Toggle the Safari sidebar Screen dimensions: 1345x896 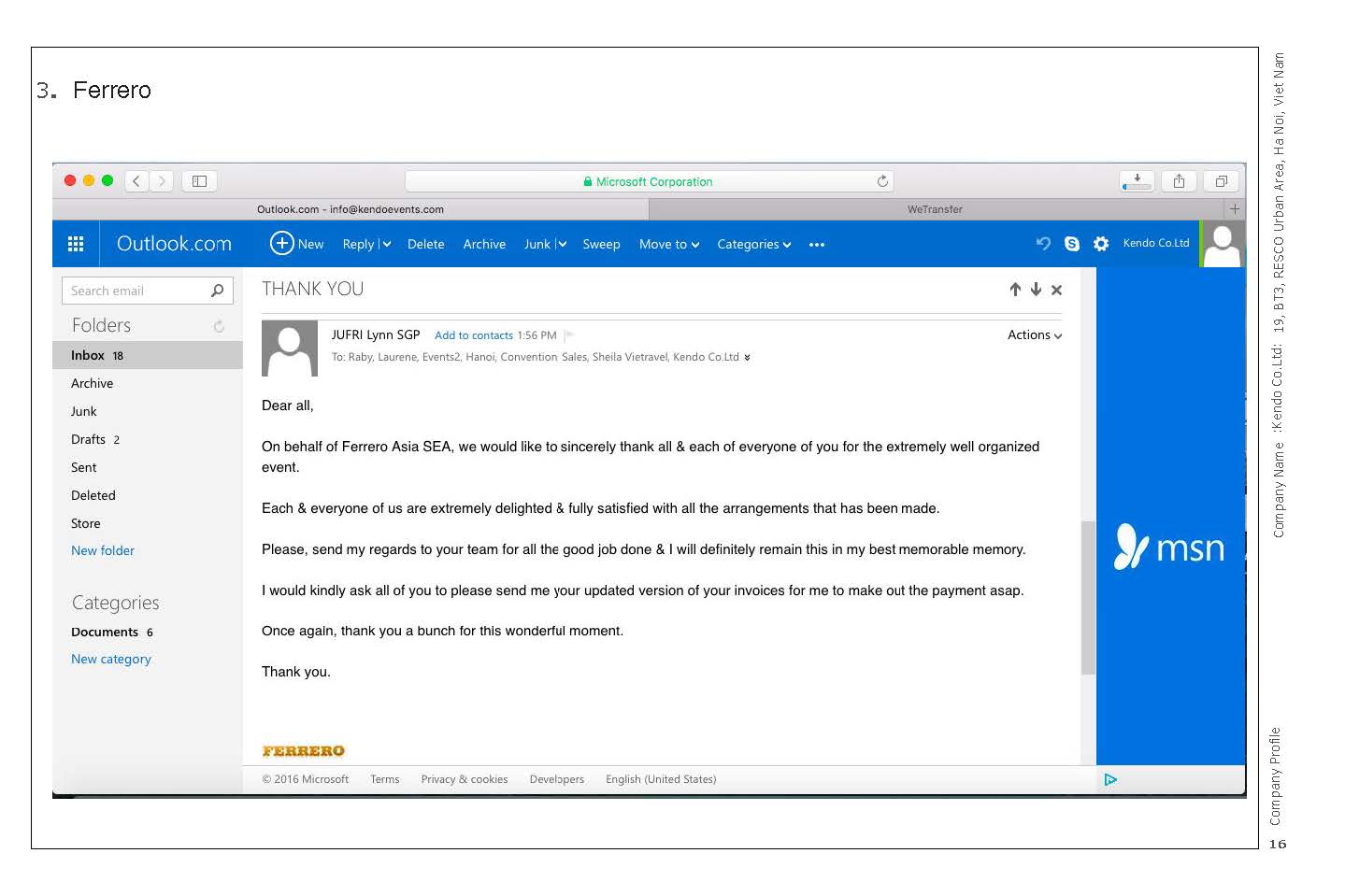coord(199,181)
